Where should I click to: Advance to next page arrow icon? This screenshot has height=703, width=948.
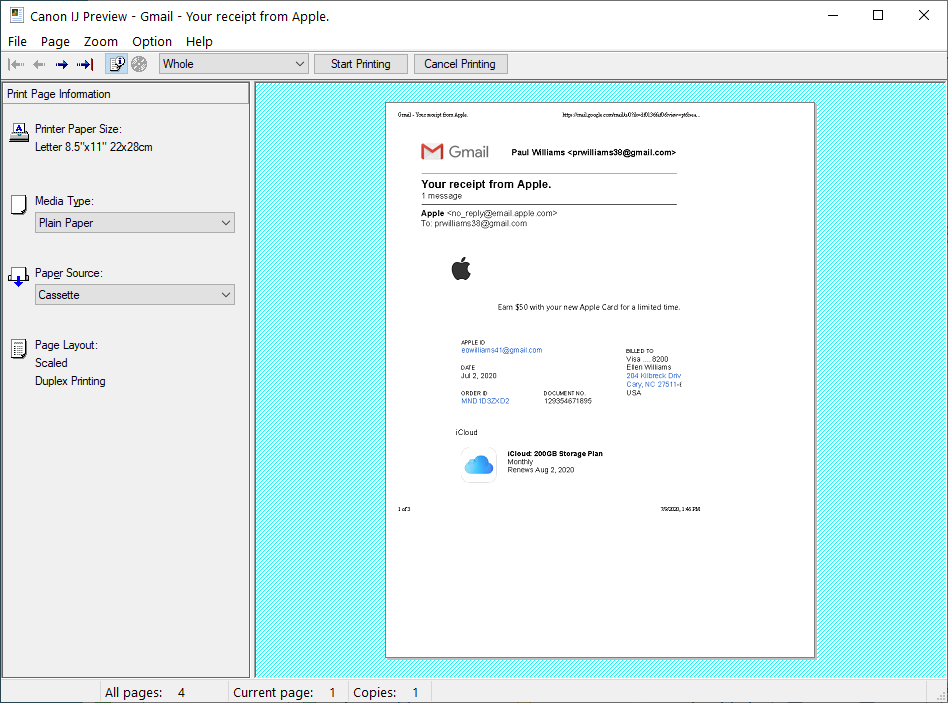point(62,64)
